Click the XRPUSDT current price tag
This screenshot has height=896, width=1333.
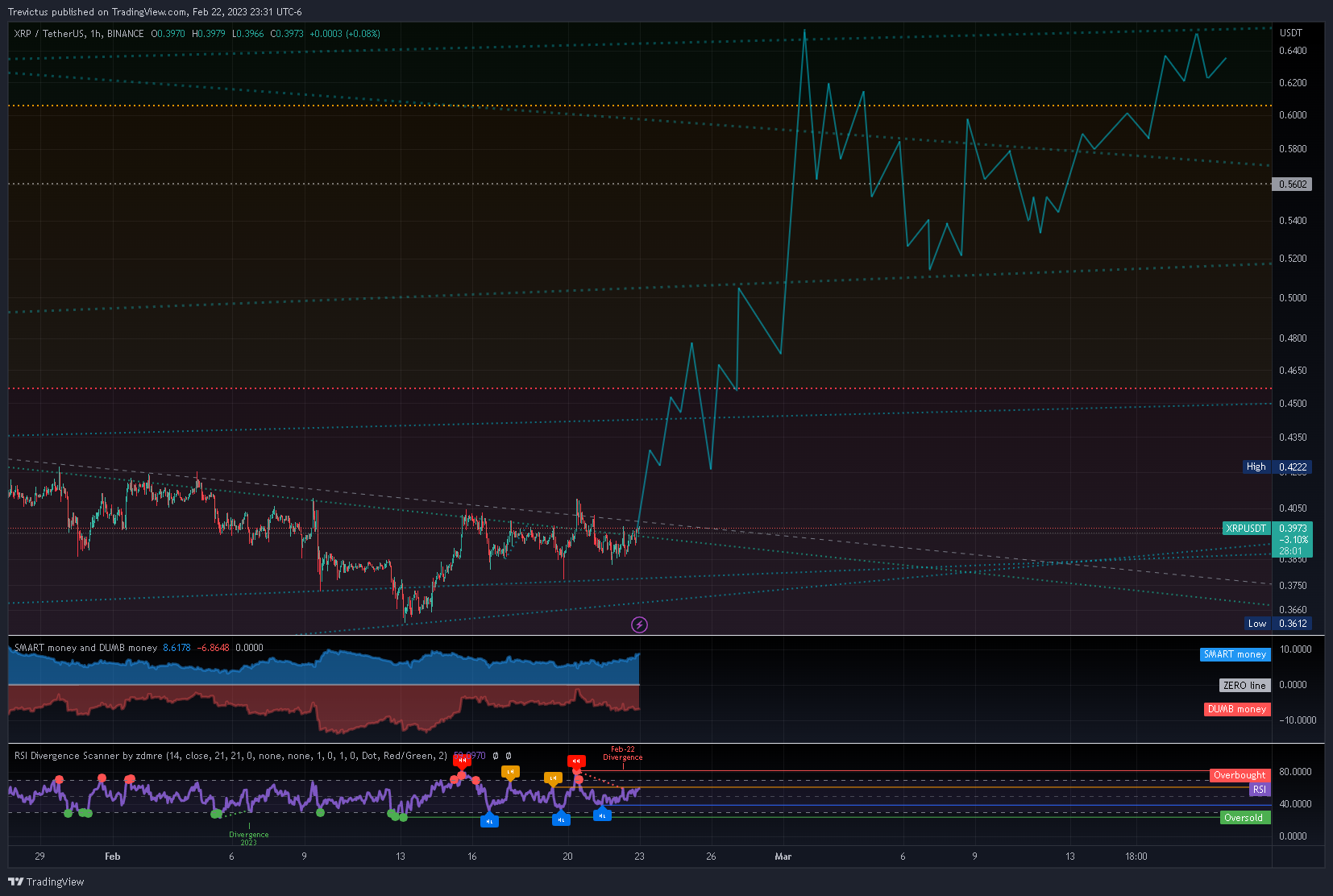(1247, 529)
